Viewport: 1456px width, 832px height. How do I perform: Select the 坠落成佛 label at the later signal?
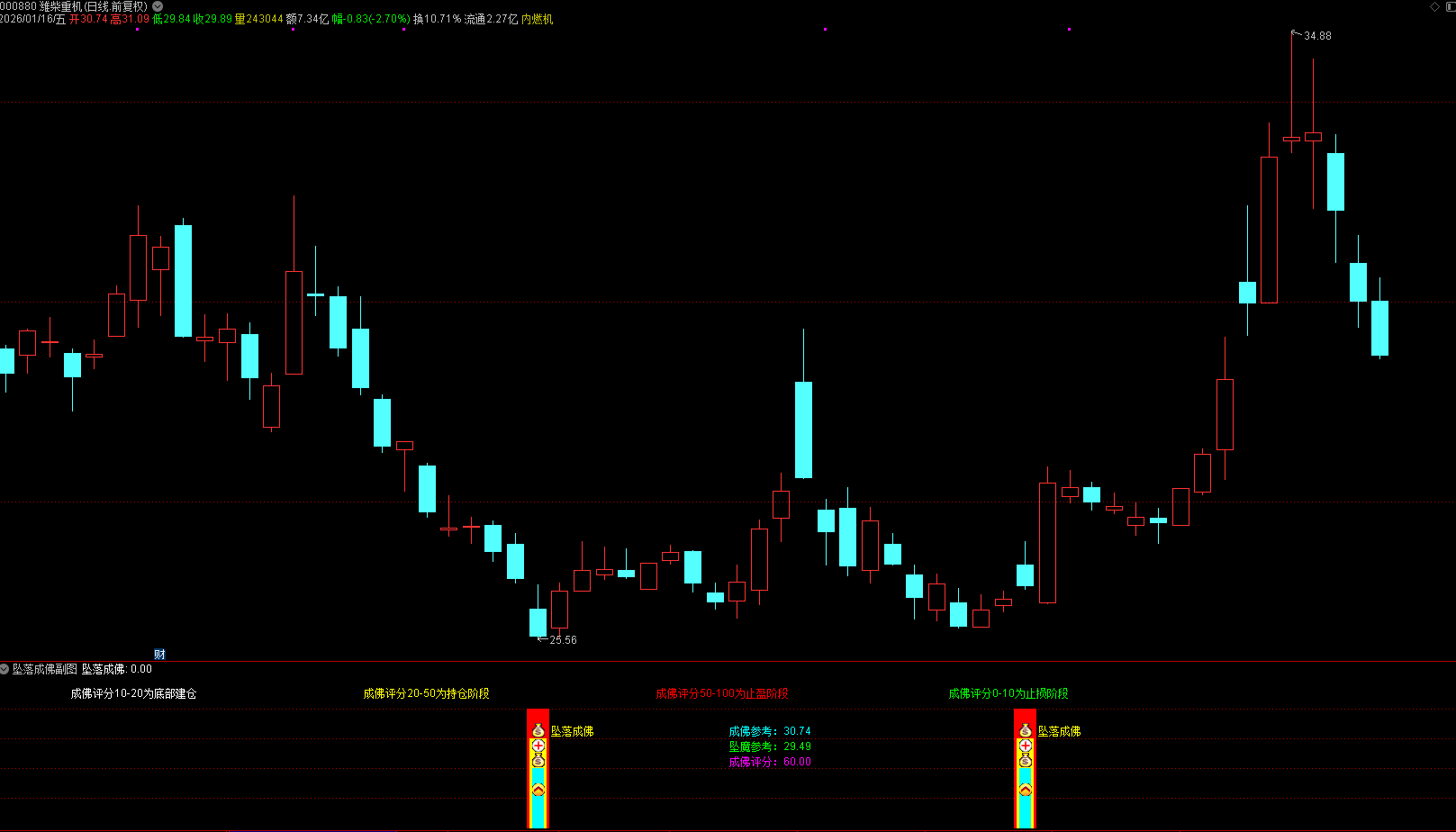pyautogui.click(x=1060, y=731)
